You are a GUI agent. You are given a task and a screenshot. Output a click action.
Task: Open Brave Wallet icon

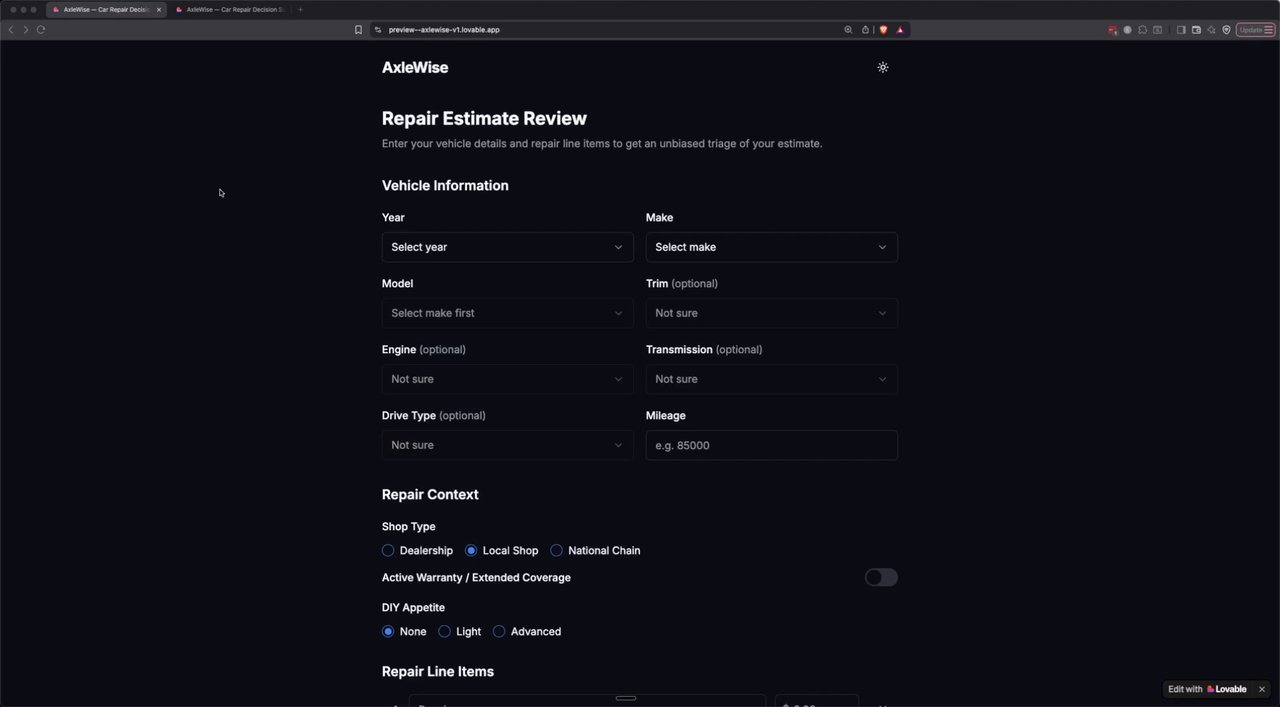(x=1196, y=30)
